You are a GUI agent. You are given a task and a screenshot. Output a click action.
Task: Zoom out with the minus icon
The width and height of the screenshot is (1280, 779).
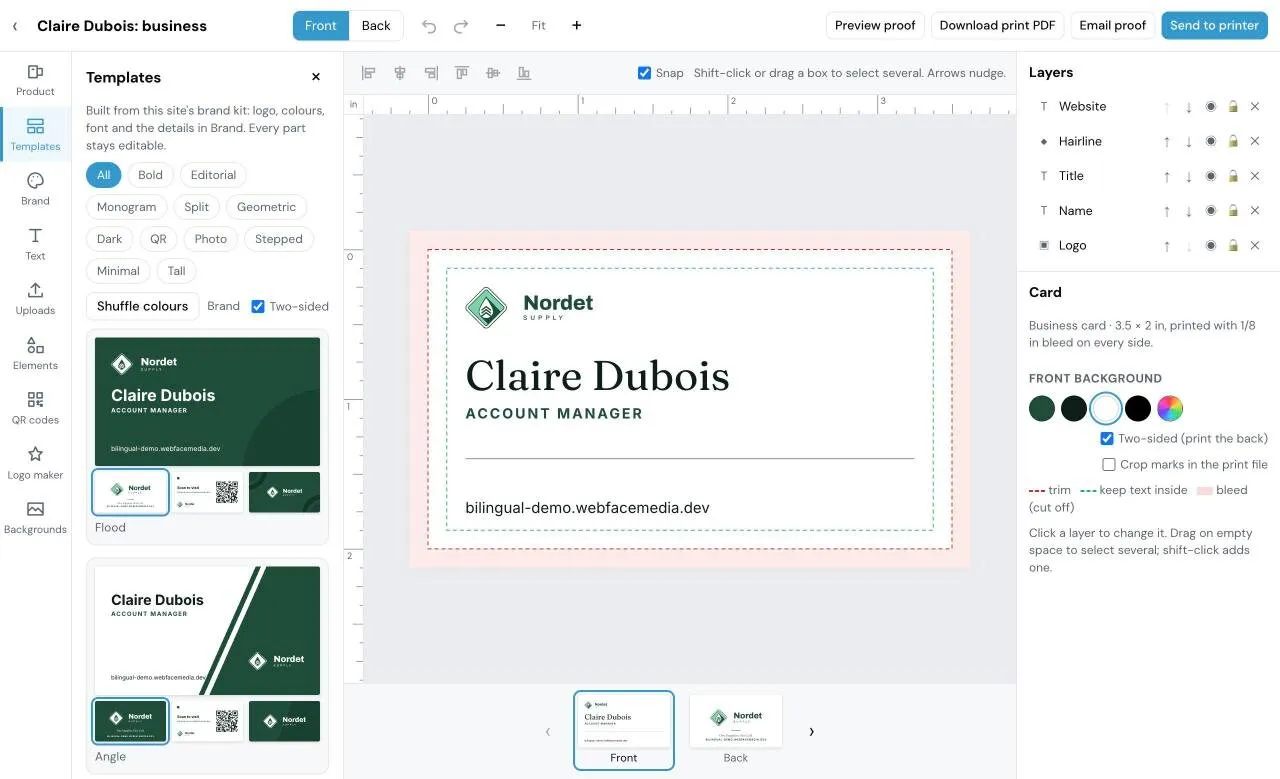click(501, 26)
